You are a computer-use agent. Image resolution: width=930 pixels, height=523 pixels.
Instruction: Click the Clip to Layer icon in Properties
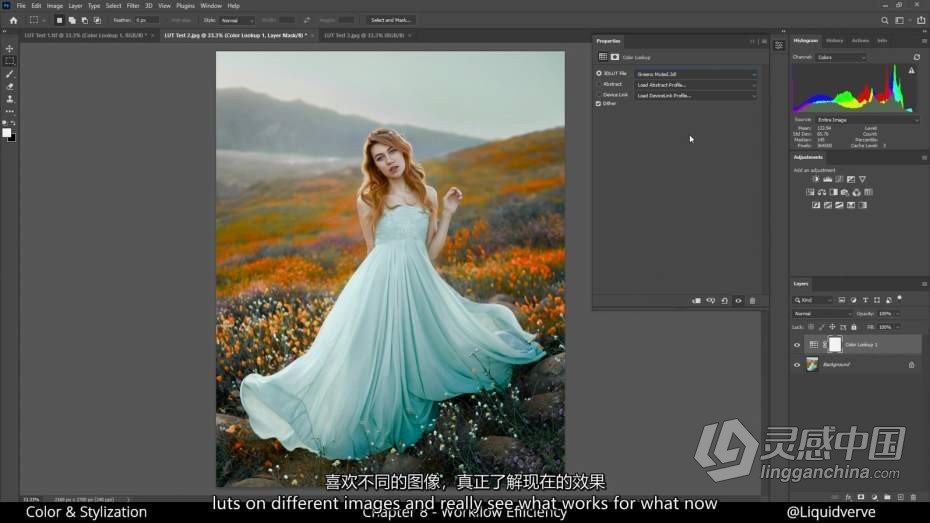click(x=696, y=301)
